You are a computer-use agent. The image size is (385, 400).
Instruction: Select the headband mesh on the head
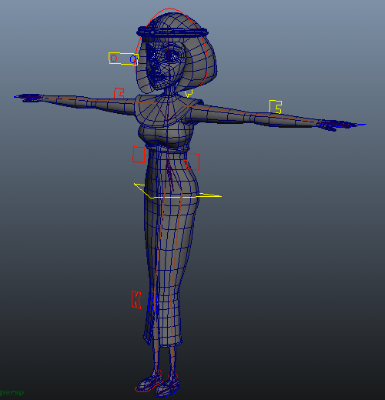point(172,32)
